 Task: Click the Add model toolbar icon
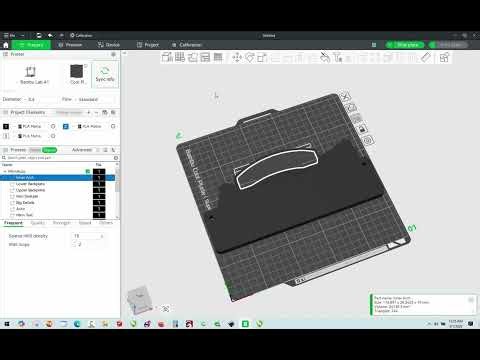click(x=167, y=57)
